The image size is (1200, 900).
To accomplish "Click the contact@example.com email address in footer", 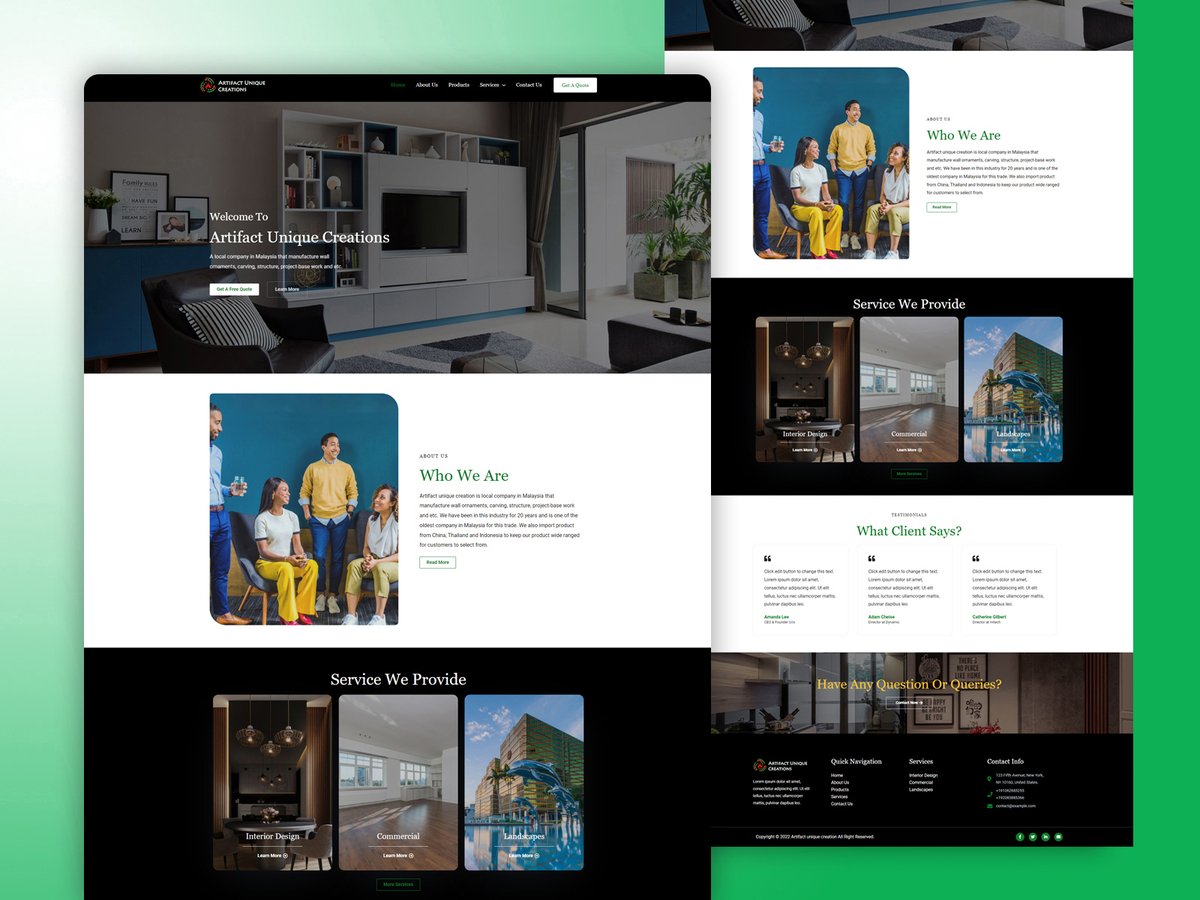I will 1016,806.
